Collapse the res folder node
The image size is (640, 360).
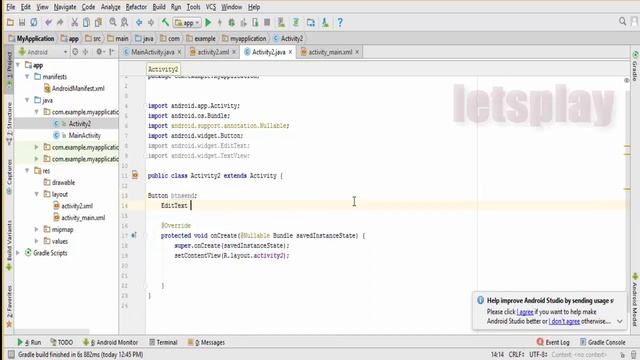(x=27, y=171)
